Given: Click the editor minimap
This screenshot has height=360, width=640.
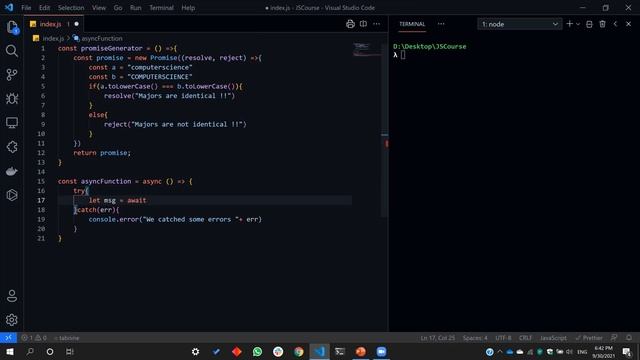Looking at the screenshot, I should (x=366, y=49).
